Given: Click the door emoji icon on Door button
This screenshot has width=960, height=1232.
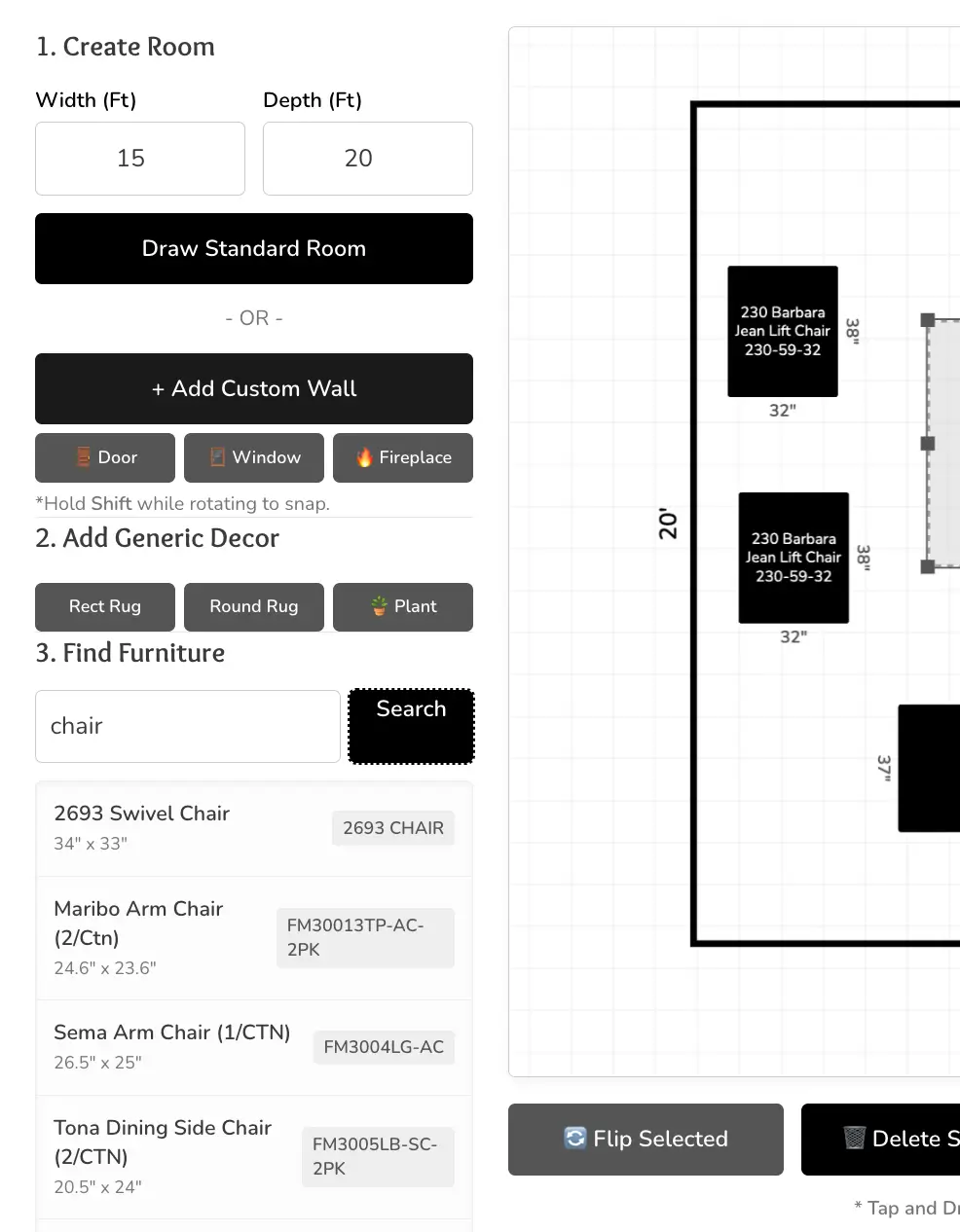Looking at the screenshot, I should pyautogui.click(x=84, y=457).
